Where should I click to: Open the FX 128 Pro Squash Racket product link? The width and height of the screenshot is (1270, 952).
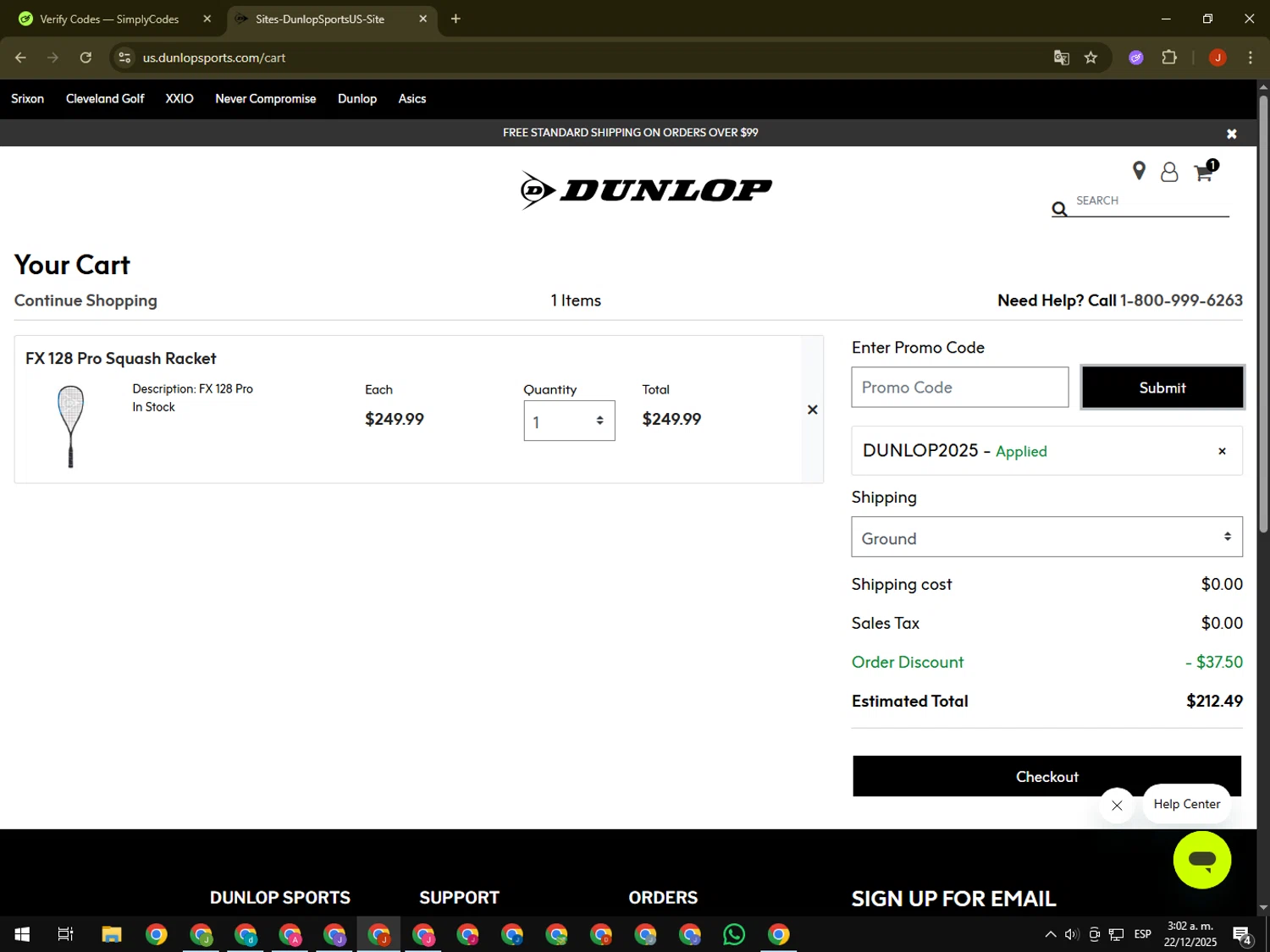coord(120,358)
